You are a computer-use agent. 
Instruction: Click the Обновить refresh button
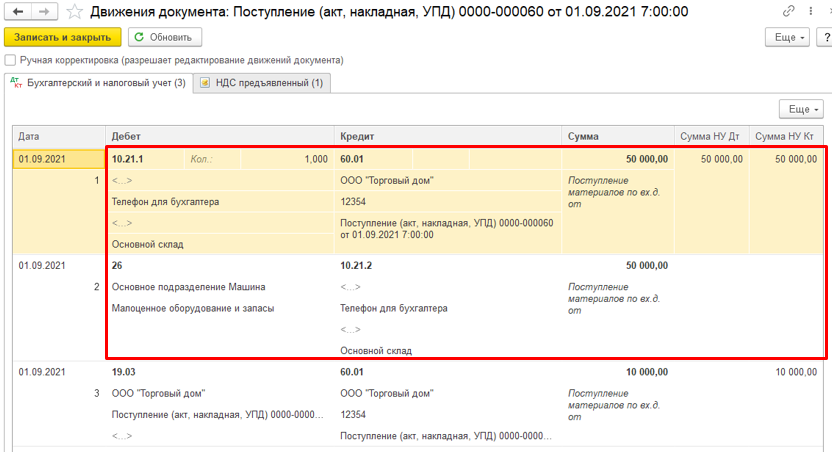164,37
